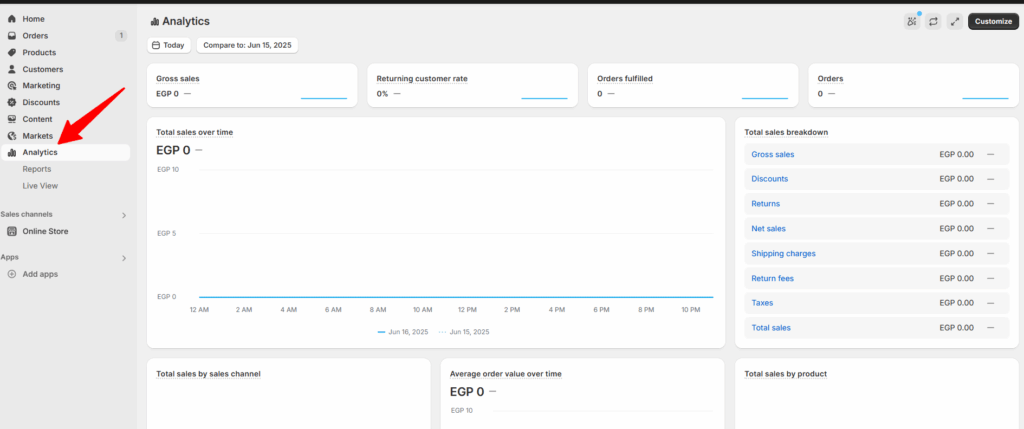Click the refresh arrows icon in header
Viewport: 1024px width, 429px height.
[934, 21]
